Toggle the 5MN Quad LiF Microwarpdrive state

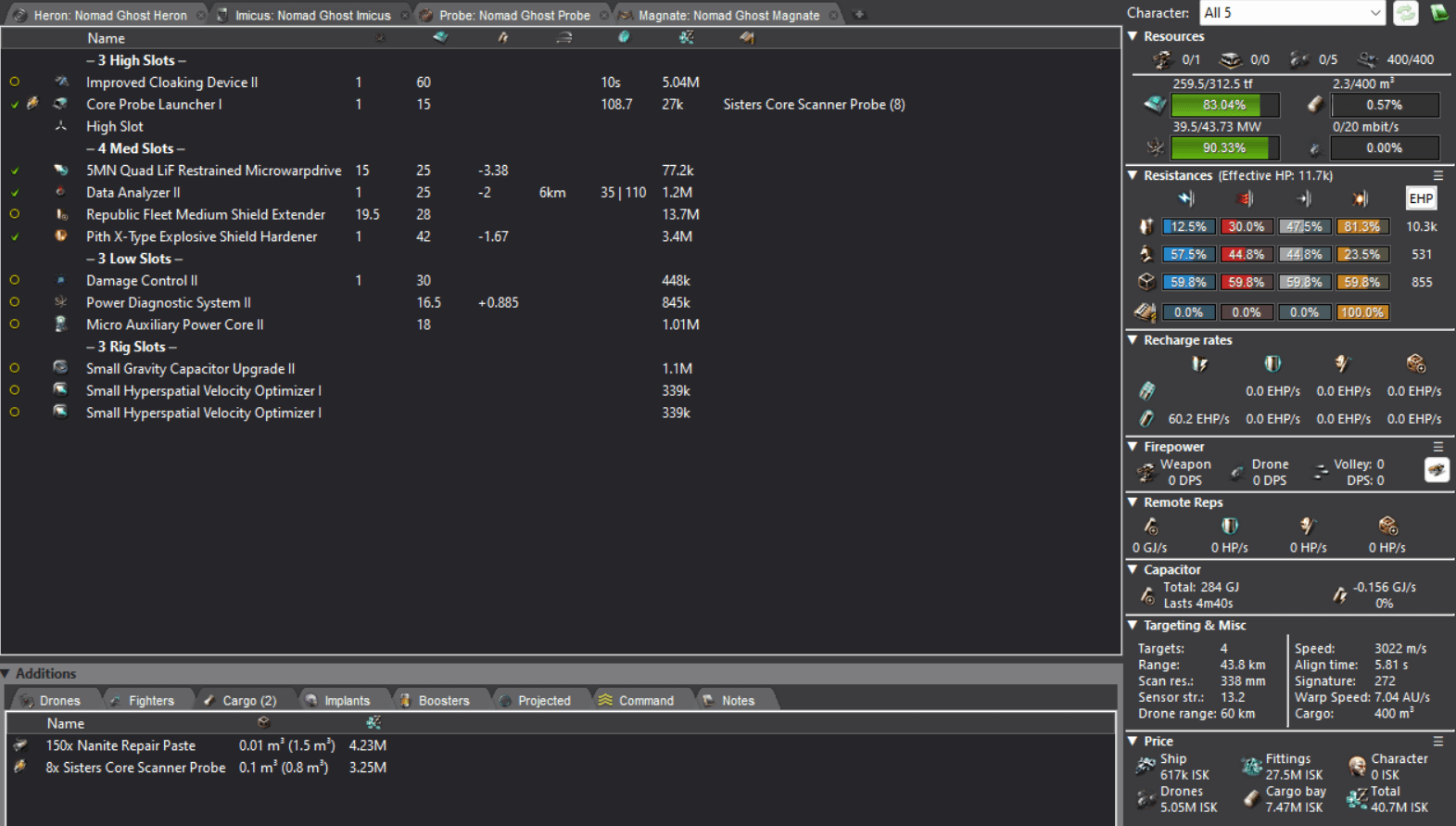pos(15,171)
